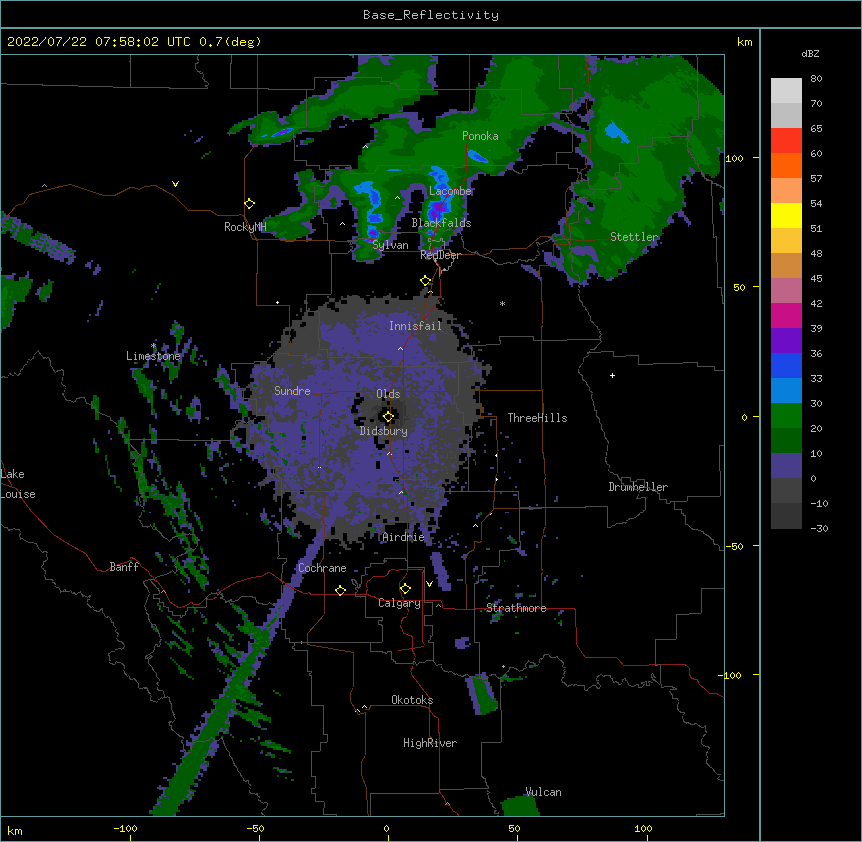
Task: Select the red 60-65 dBZ legend swatch
Action: point(786,141)
